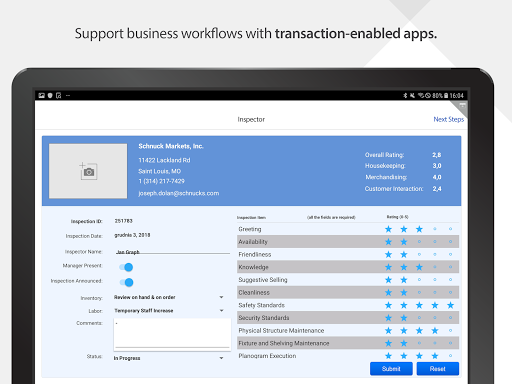512x384 pixels.
Task: Click the Reset button
Action: coord(437,369)
